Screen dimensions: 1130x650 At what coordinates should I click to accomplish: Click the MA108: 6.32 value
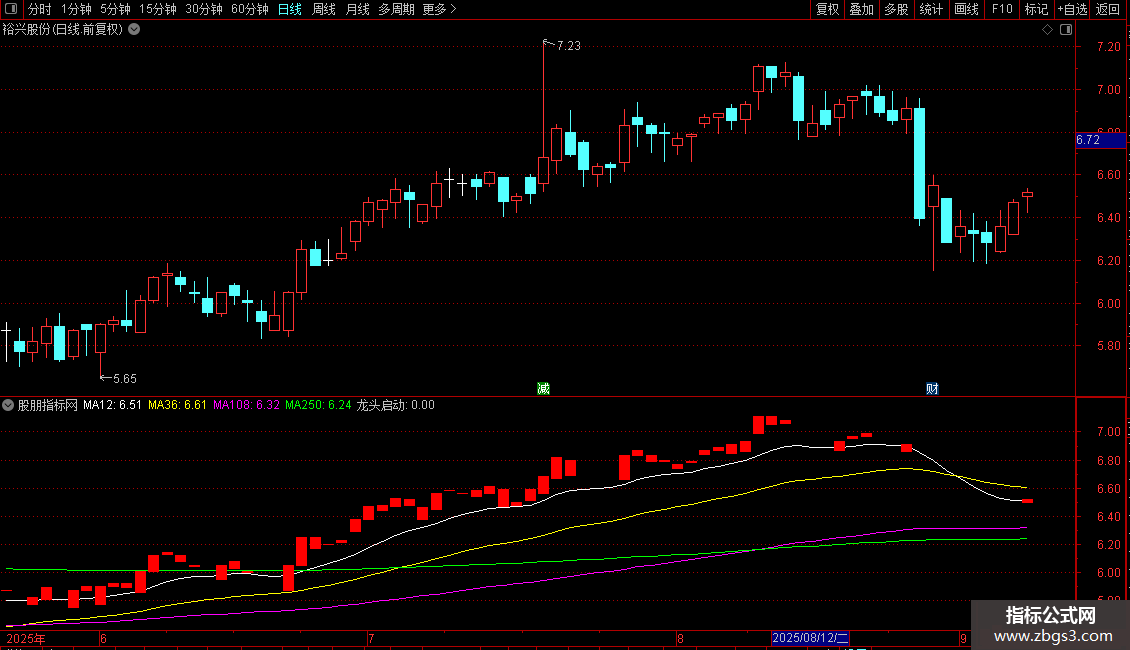click(246, 405)
